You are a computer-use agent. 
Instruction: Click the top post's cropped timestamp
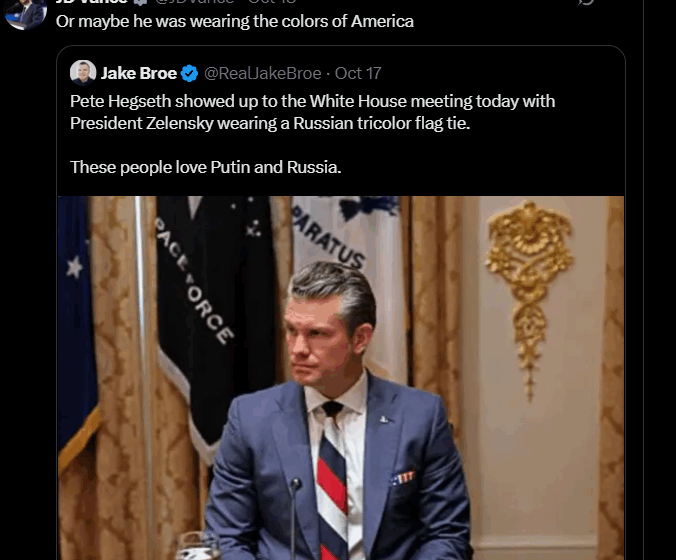click(x=272, y=1)
